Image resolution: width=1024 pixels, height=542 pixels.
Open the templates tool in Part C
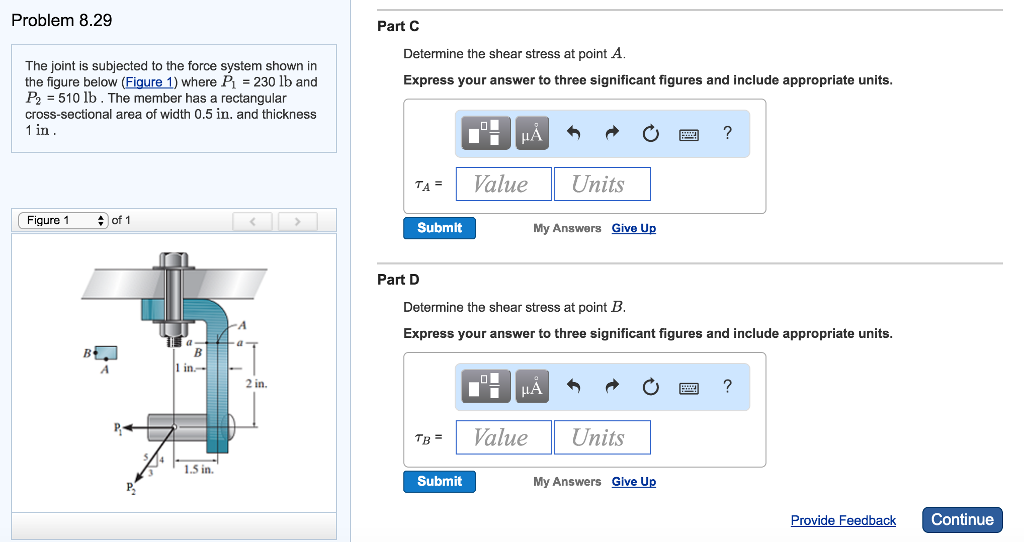point(486,134)
